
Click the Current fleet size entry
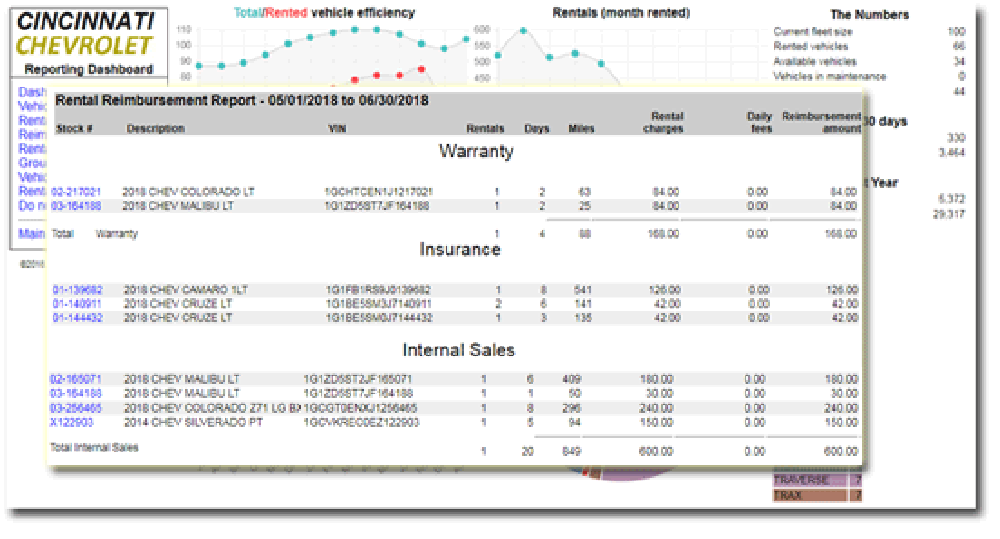point(813,32)
